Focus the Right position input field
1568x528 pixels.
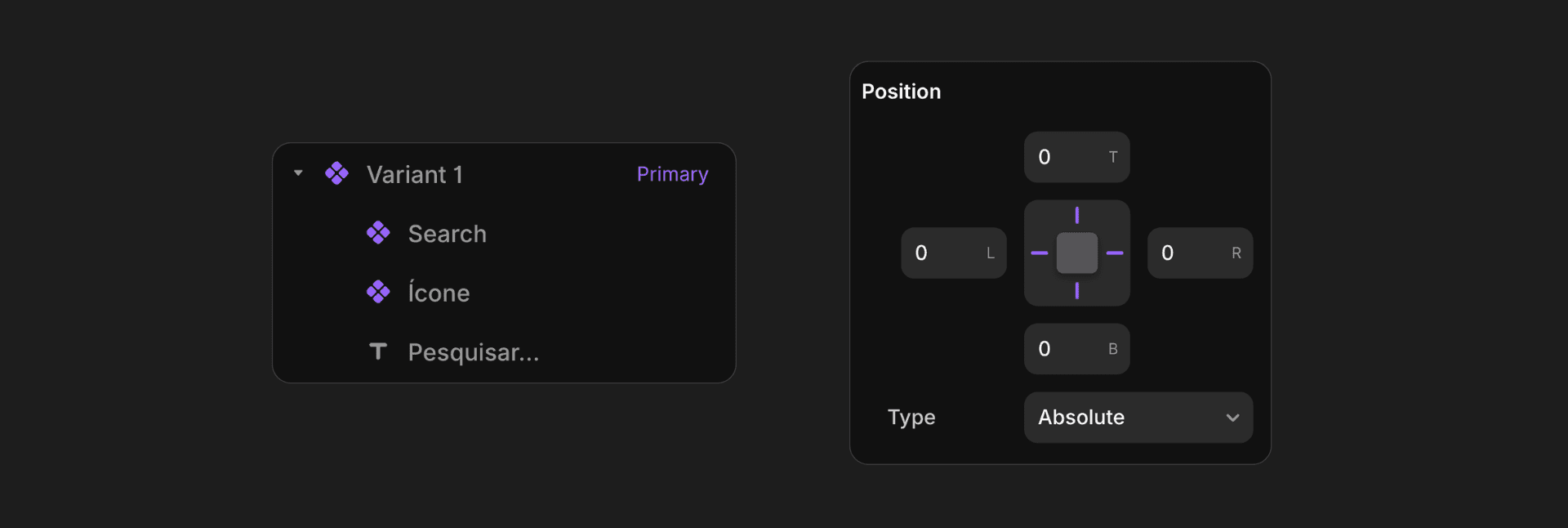[x=1200, y=253]
